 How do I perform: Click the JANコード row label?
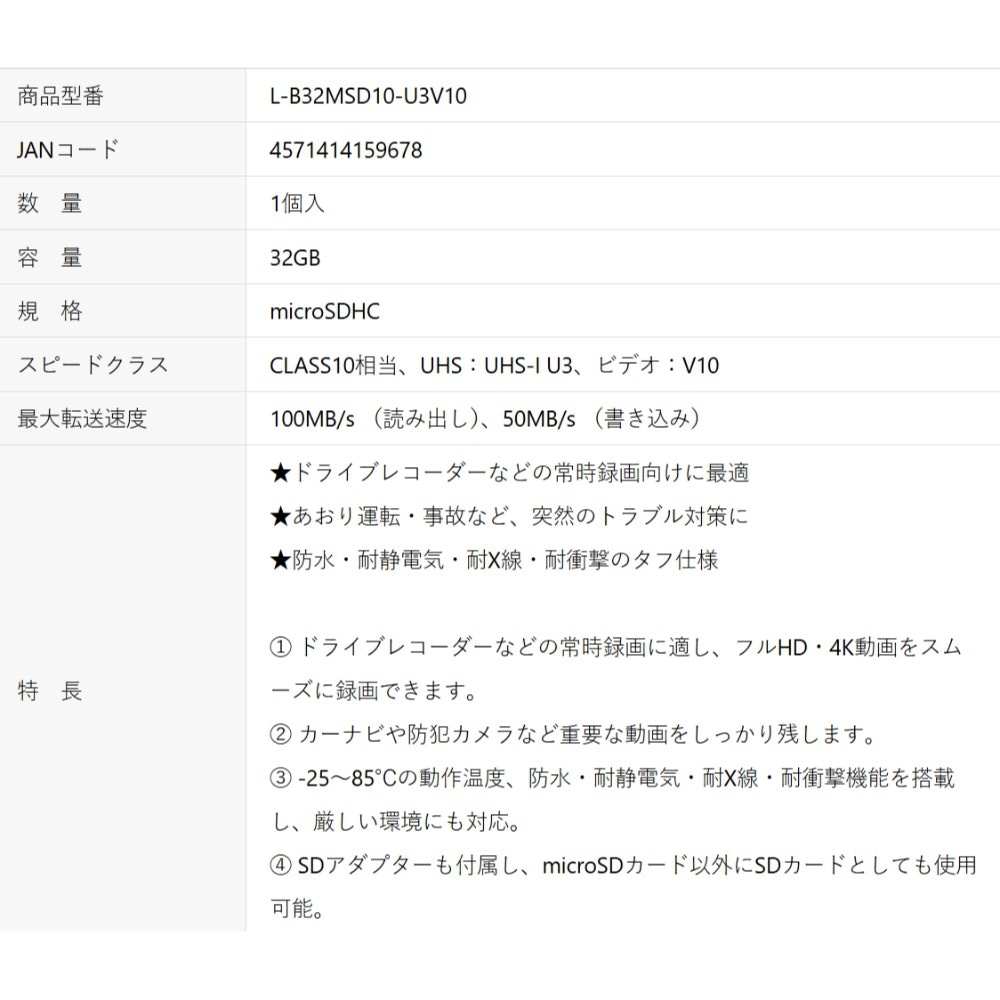tap(68, 151)
